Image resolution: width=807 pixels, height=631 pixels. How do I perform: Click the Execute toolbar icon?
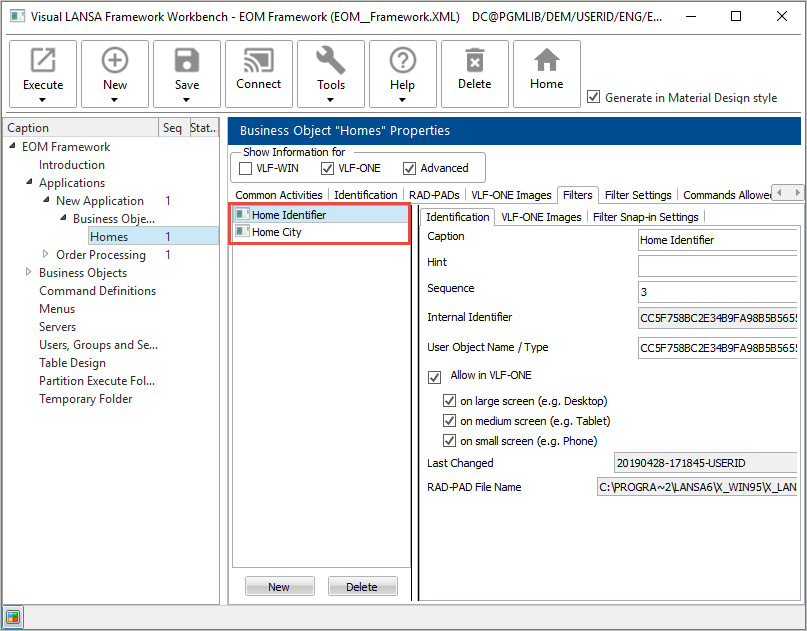pos(43,62)
